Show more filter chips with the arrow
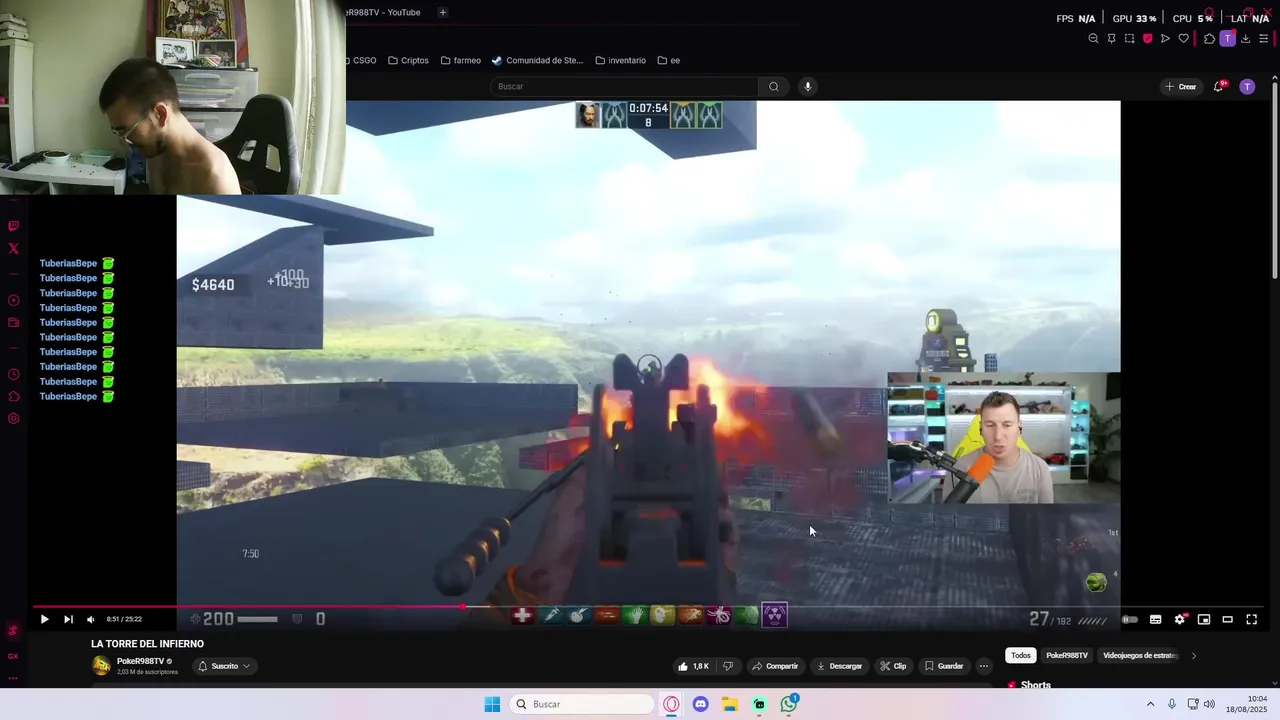Viewport: 1280px width, 720px height. point(1193,656)
